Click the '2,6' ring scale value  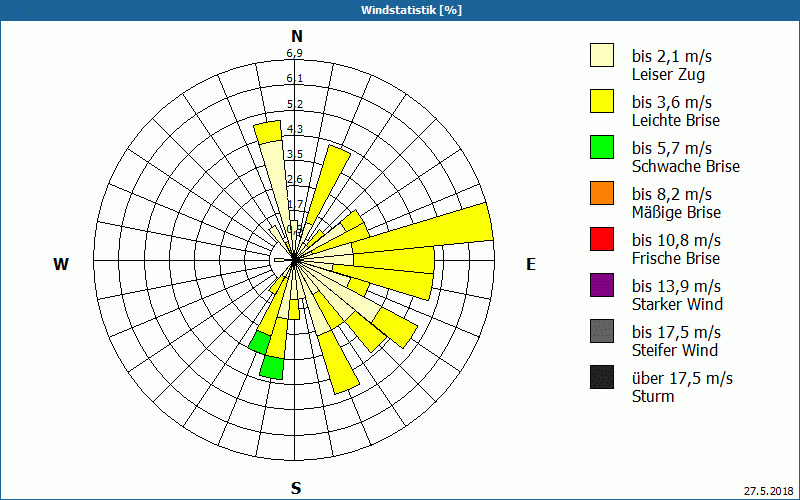click(294, 179)
